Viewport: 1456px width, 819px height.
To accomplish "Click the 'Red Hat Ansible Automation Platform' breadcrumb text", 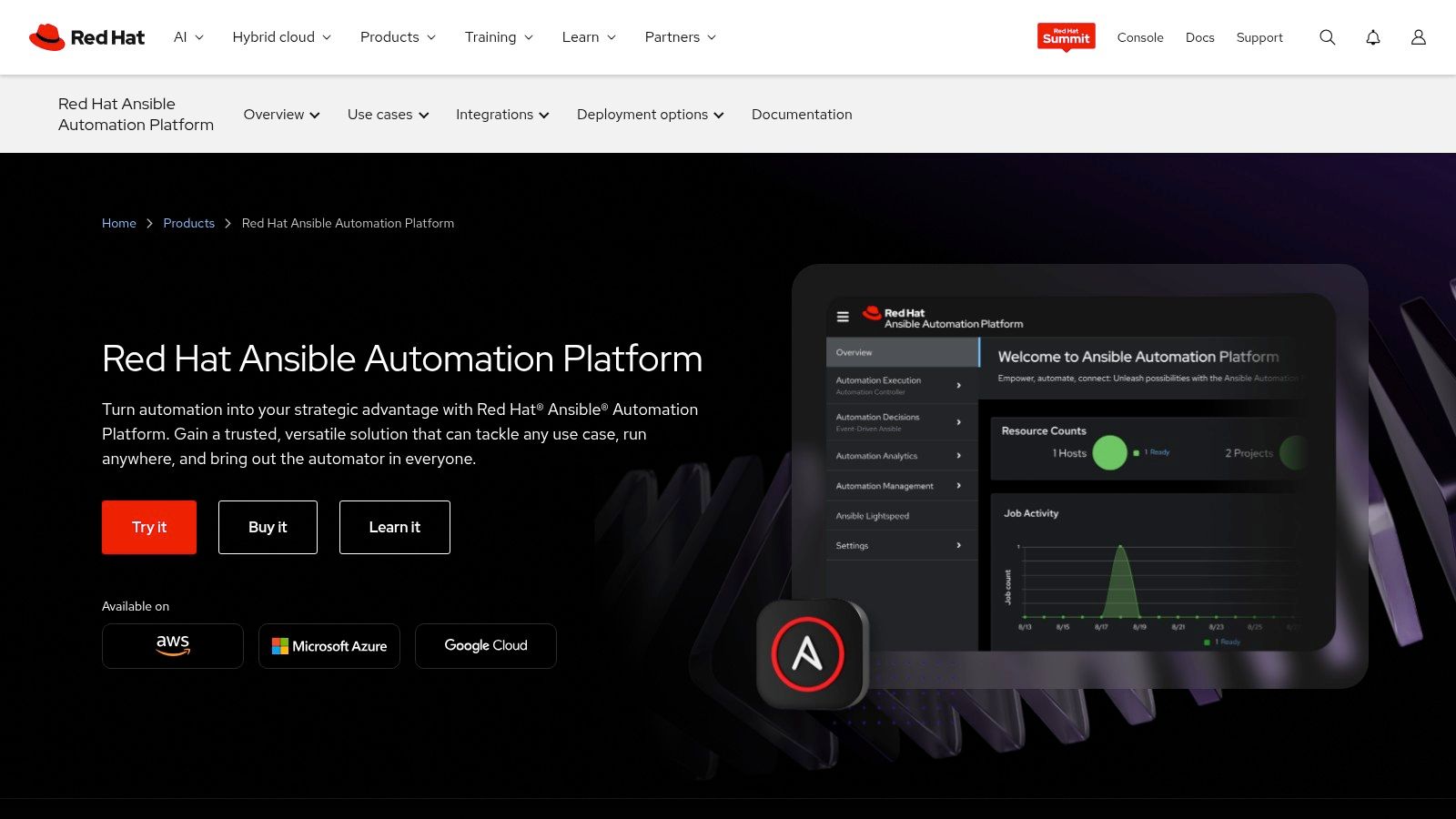I will [348, 224].
